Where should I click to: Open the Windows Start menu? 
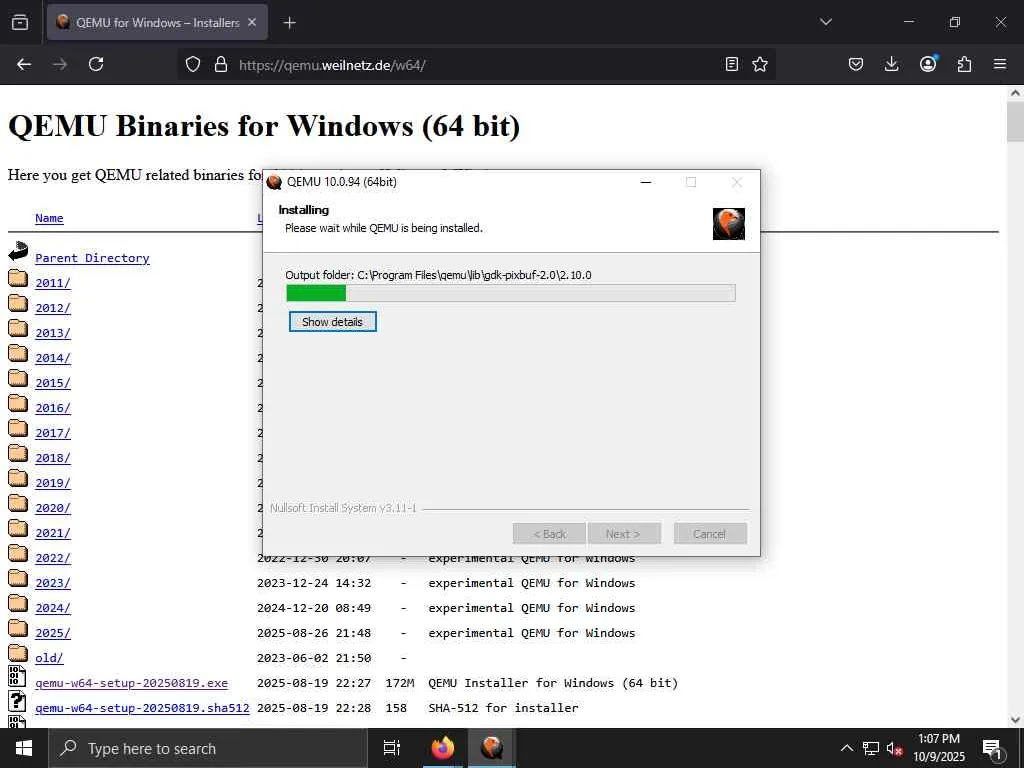pos(24,748)
